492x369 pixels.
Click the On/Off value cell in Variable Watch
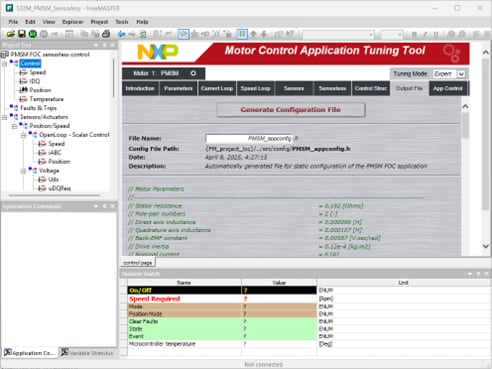pyautogui.click(x=279, y=290)
